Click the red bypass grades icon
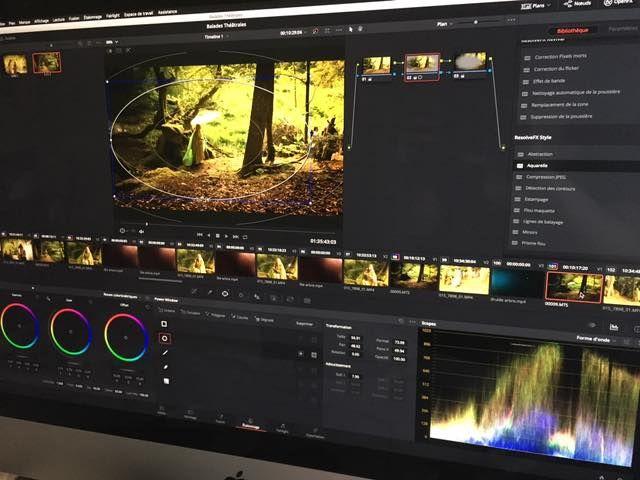 (x=315, y=31)
